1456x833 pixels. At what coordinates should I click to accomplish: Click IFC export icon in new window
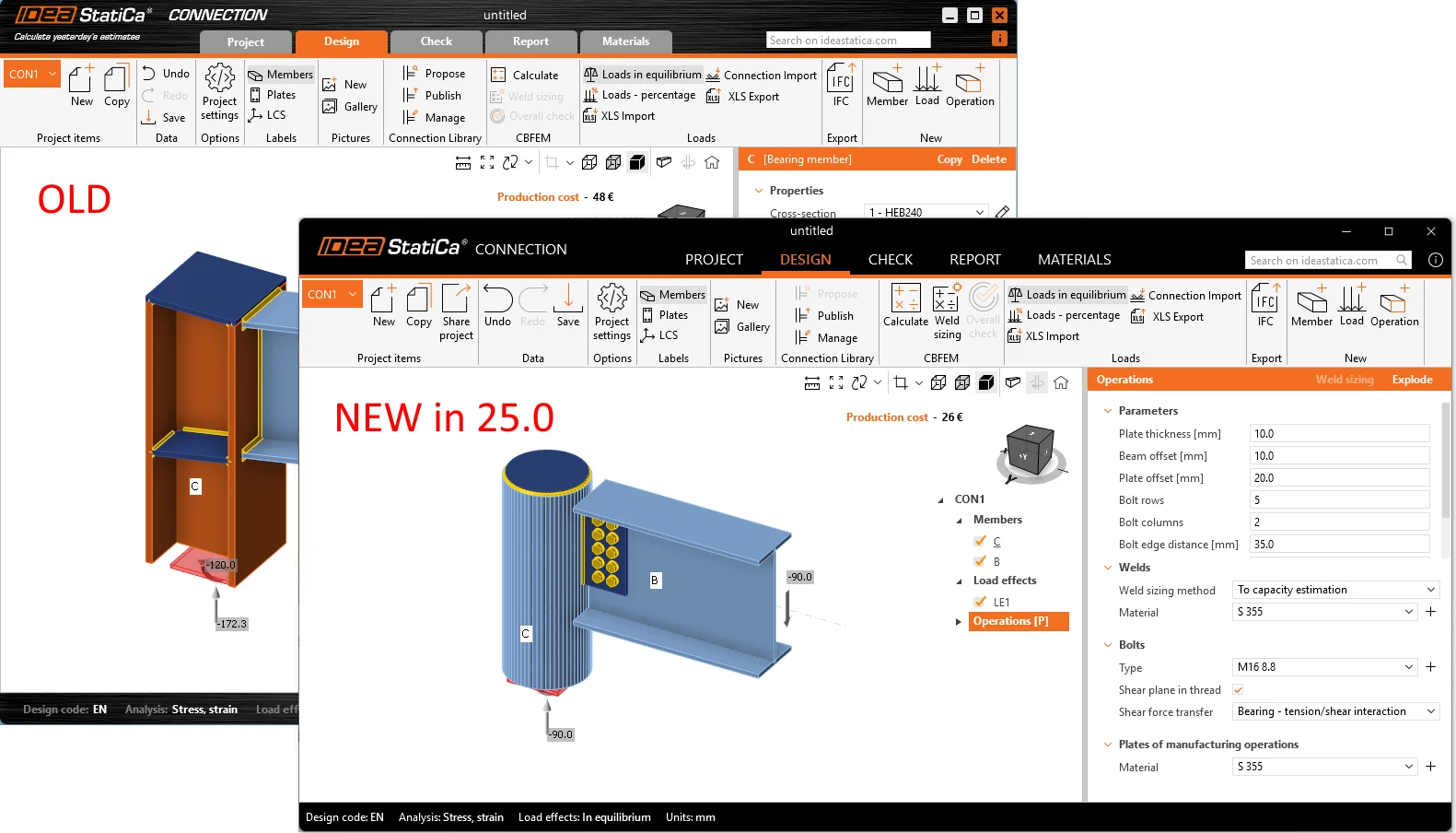1266,306
